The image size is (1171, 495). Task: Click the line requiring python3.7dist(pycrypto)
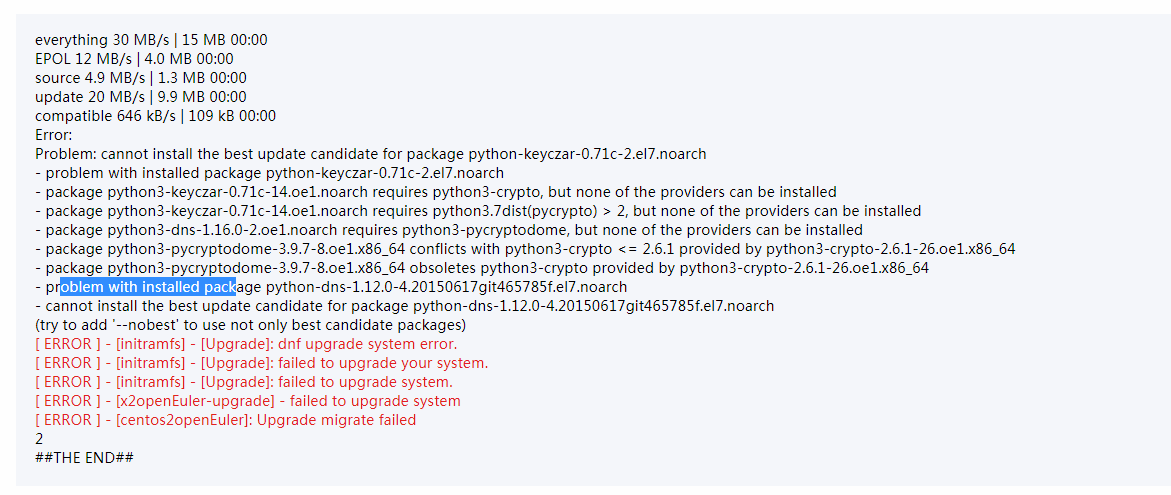477,211
